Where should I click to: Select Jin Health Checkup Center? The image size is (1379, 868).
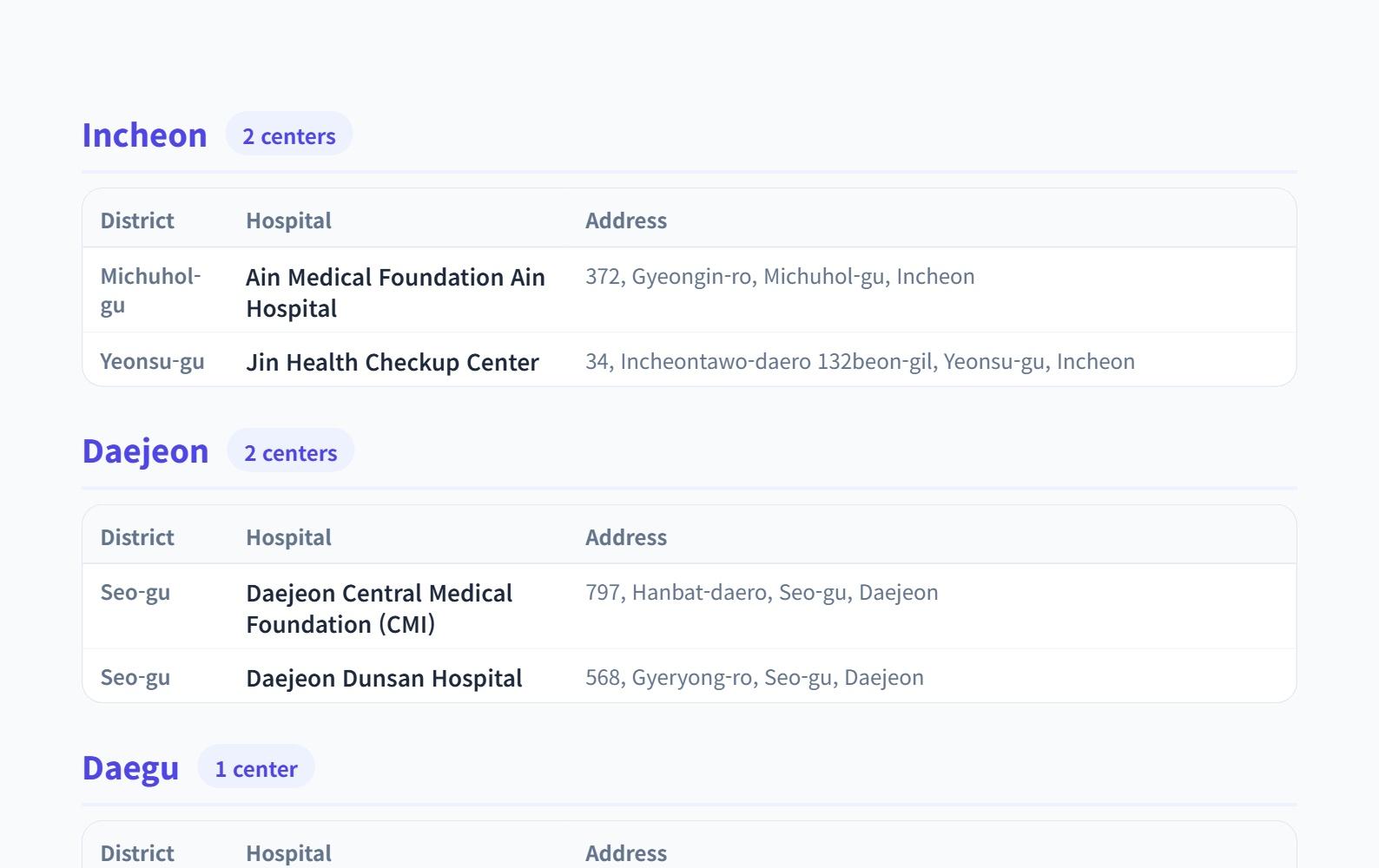pyautogui.click(x=392, y=362)
